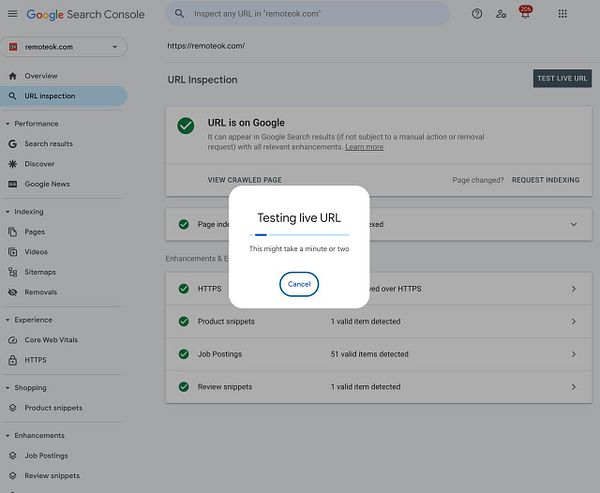Open notifications bell with red badge
The height and width of the screenshot is (493, 600).
pyautogui.click(x=525, y=13)
